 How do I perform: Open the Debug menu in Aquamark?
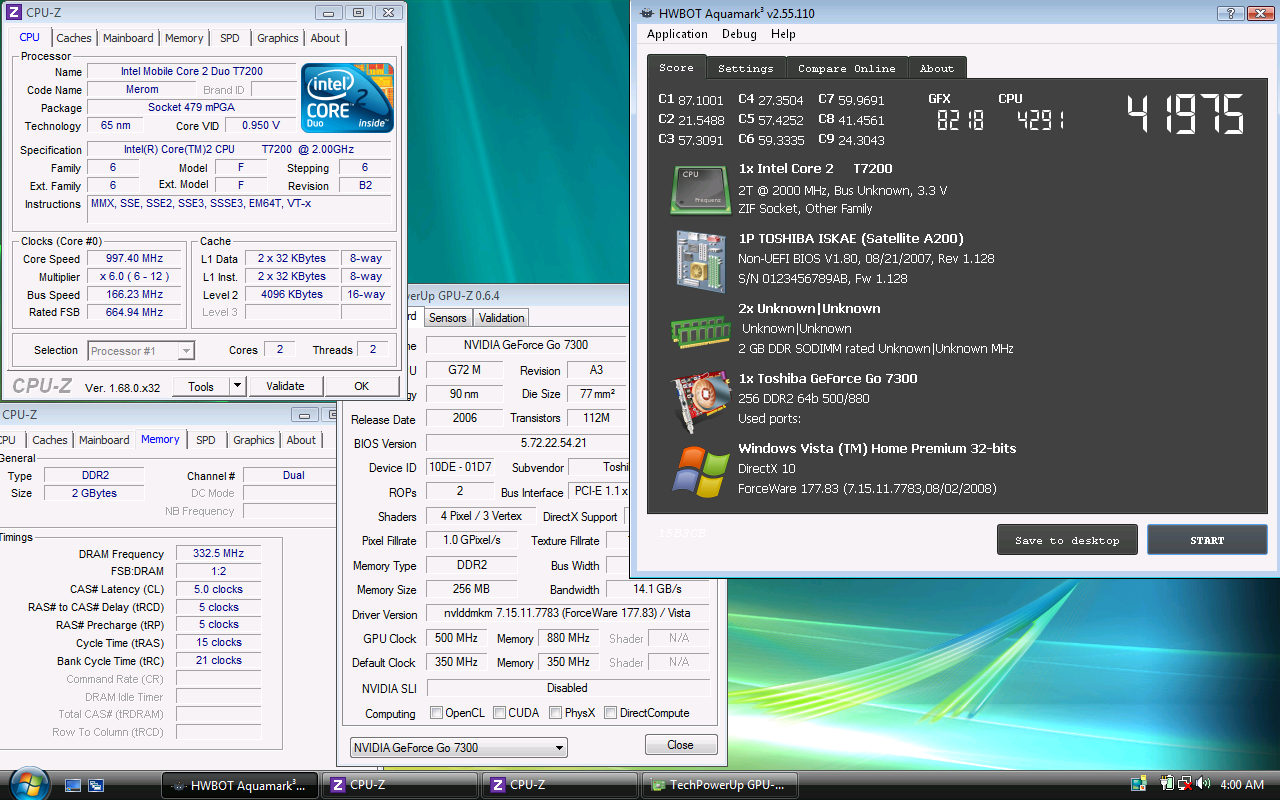[739, 34]
